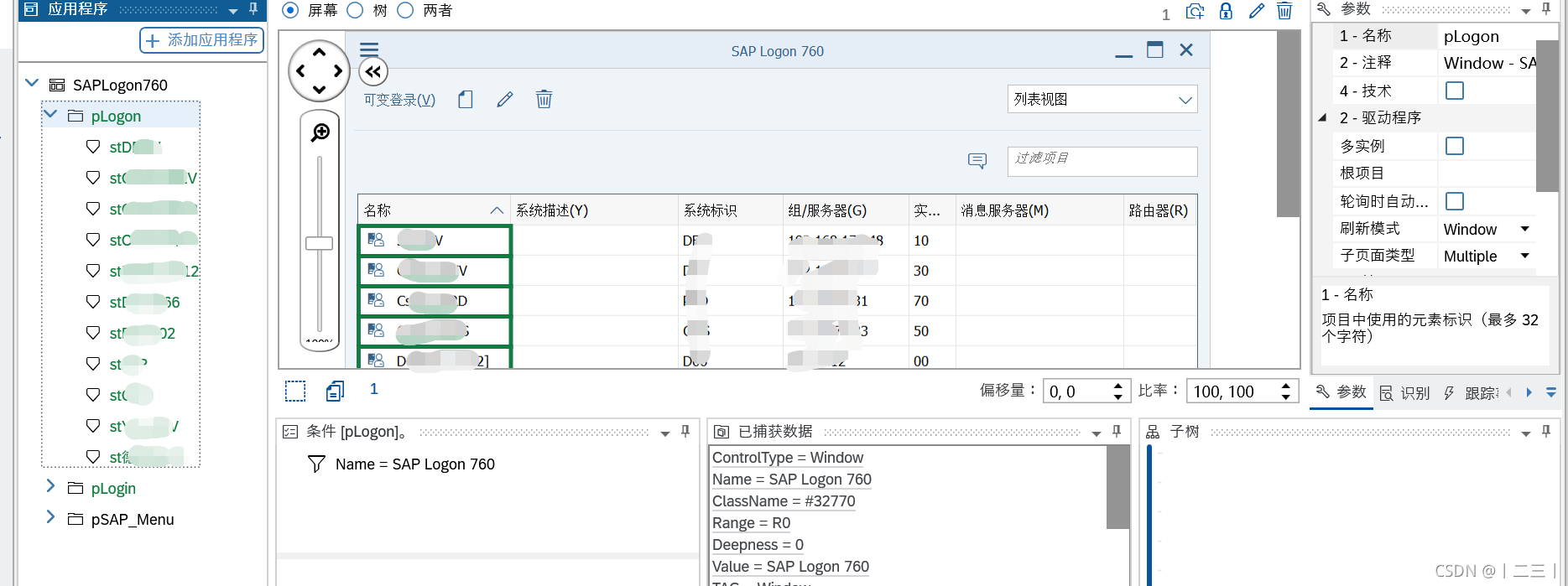Open the List View (列表视图) dropdown
1568x586 pixels.
pyautogui.click(x=1102, y=99)
